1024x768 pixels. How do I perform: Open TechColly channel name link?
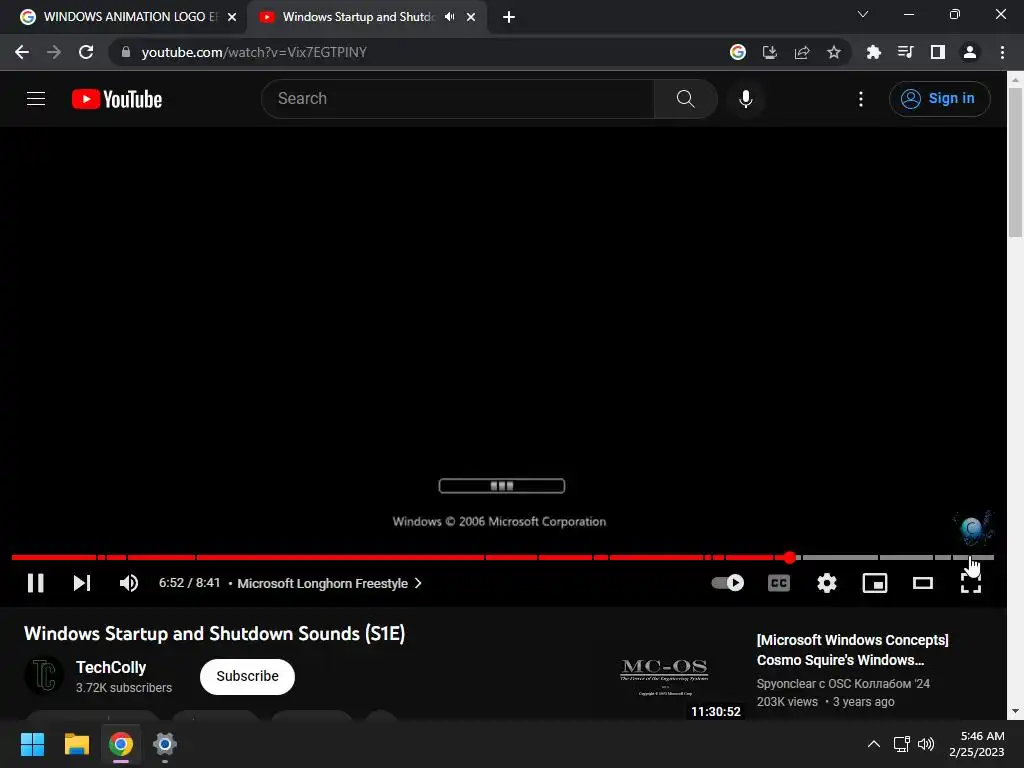[x=111, y=667]
